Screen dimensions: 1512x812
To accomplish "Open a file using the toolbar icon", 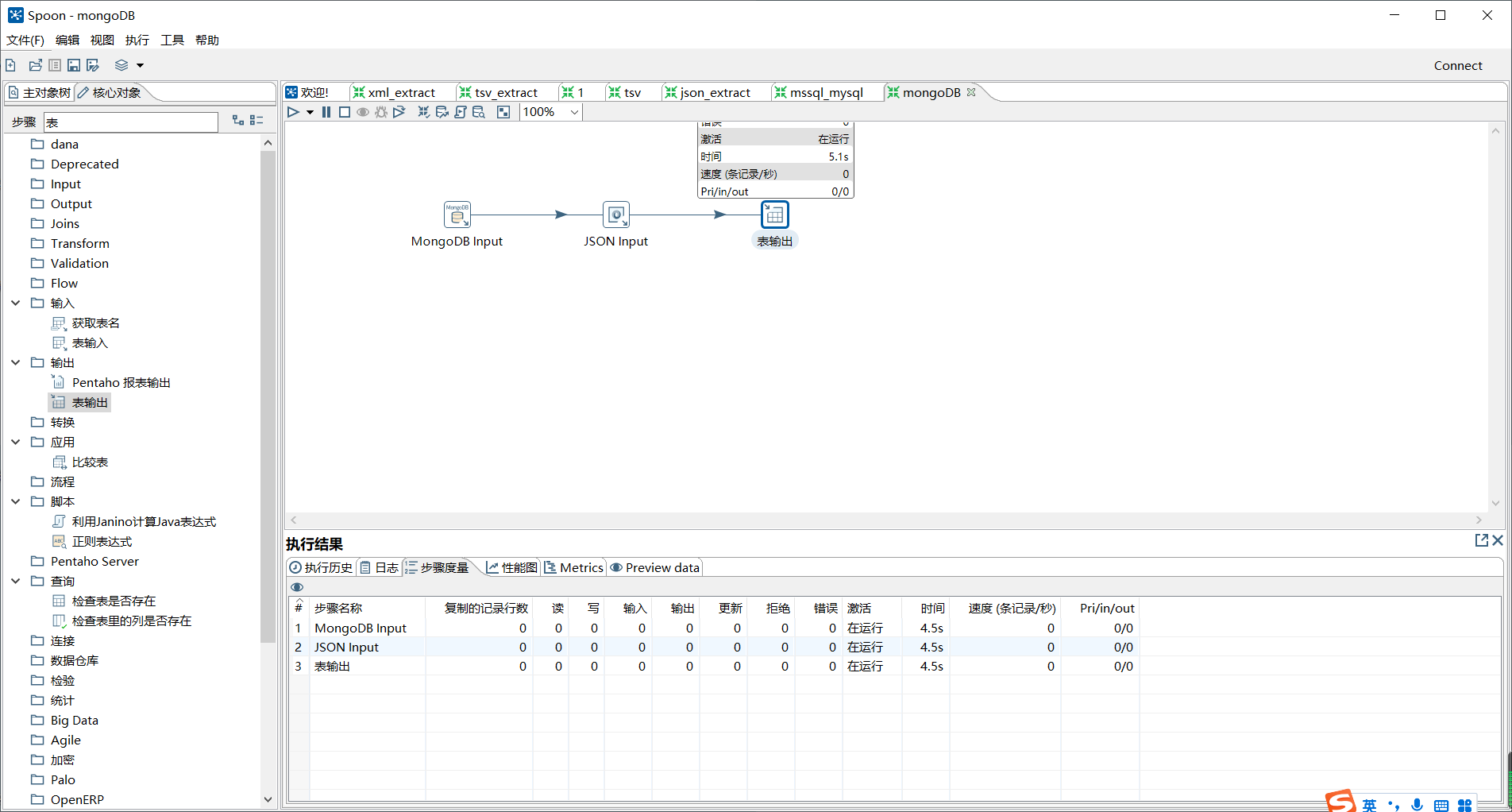I will (x=35, y=65).
